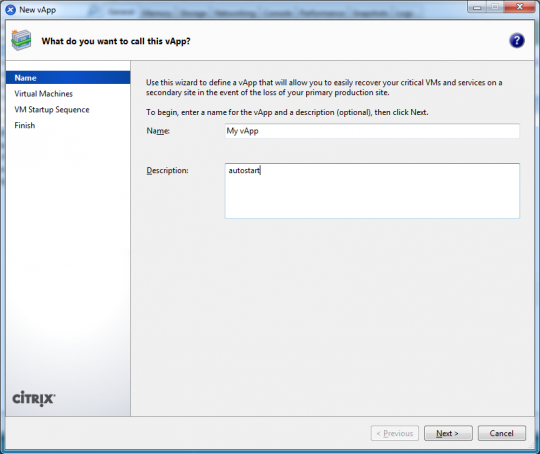The width and height of the screenshot is (540, 454).
Task: Maximize the New vApp dialog window
Action: (x=495, y=7)
